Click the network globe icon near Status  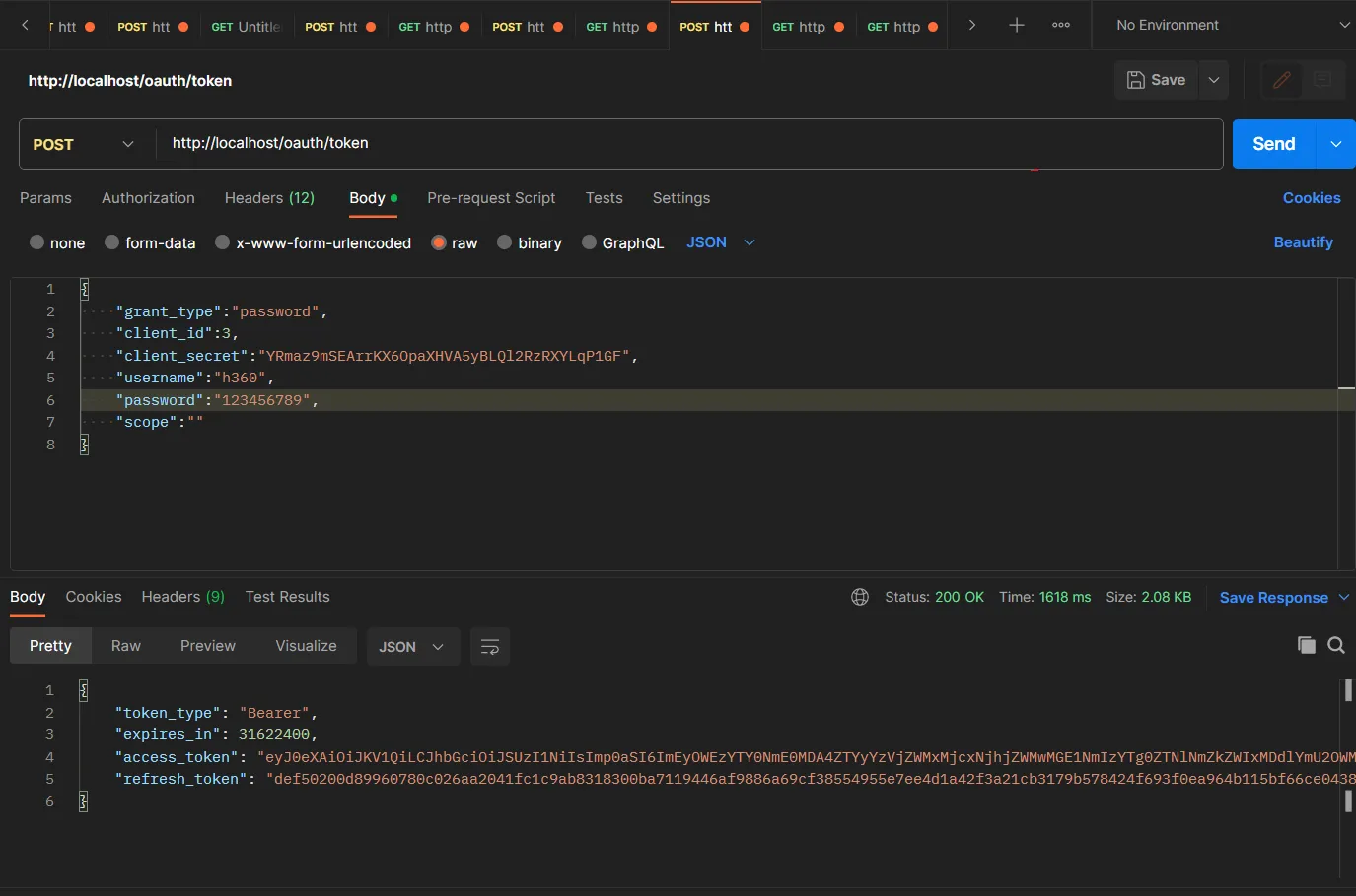[x=860, y=597]
